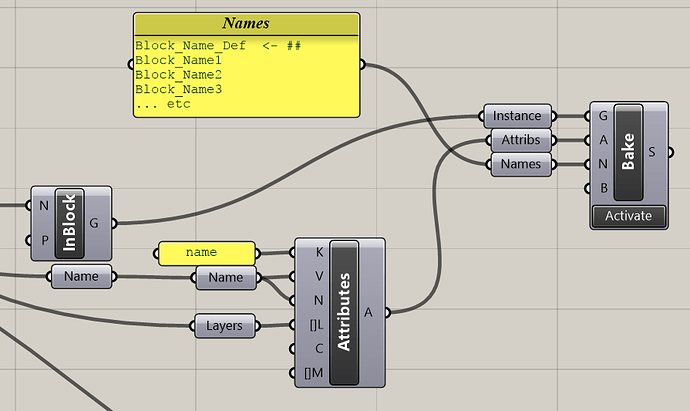690x411 pixels.
Task: Click the A input of Bake
Action: point(603,140)
